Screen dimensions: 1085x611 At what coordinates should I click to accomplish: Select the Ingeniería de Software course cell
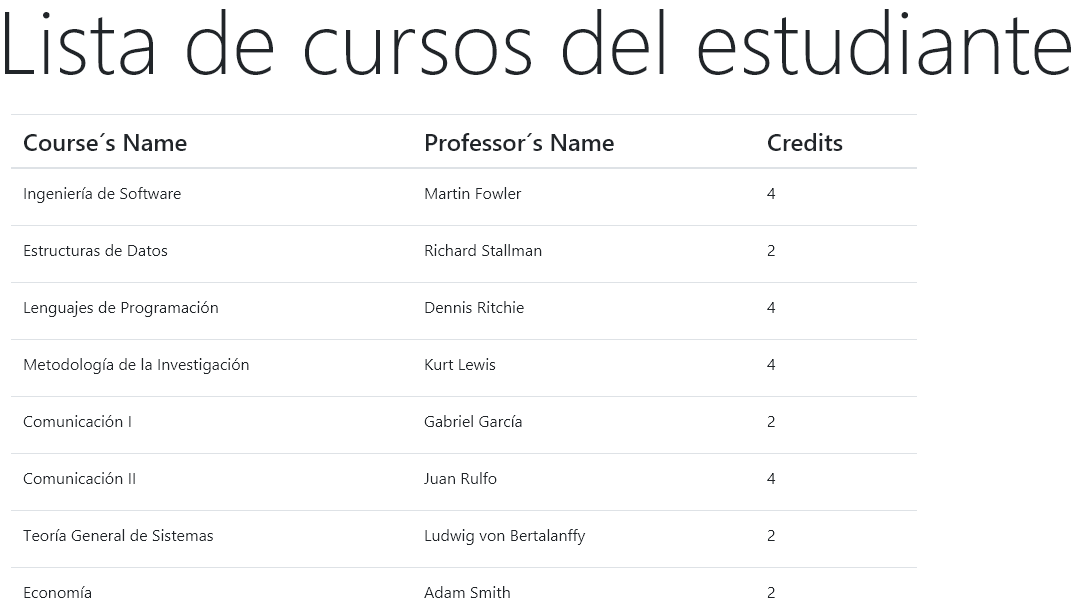pos(102,194)
